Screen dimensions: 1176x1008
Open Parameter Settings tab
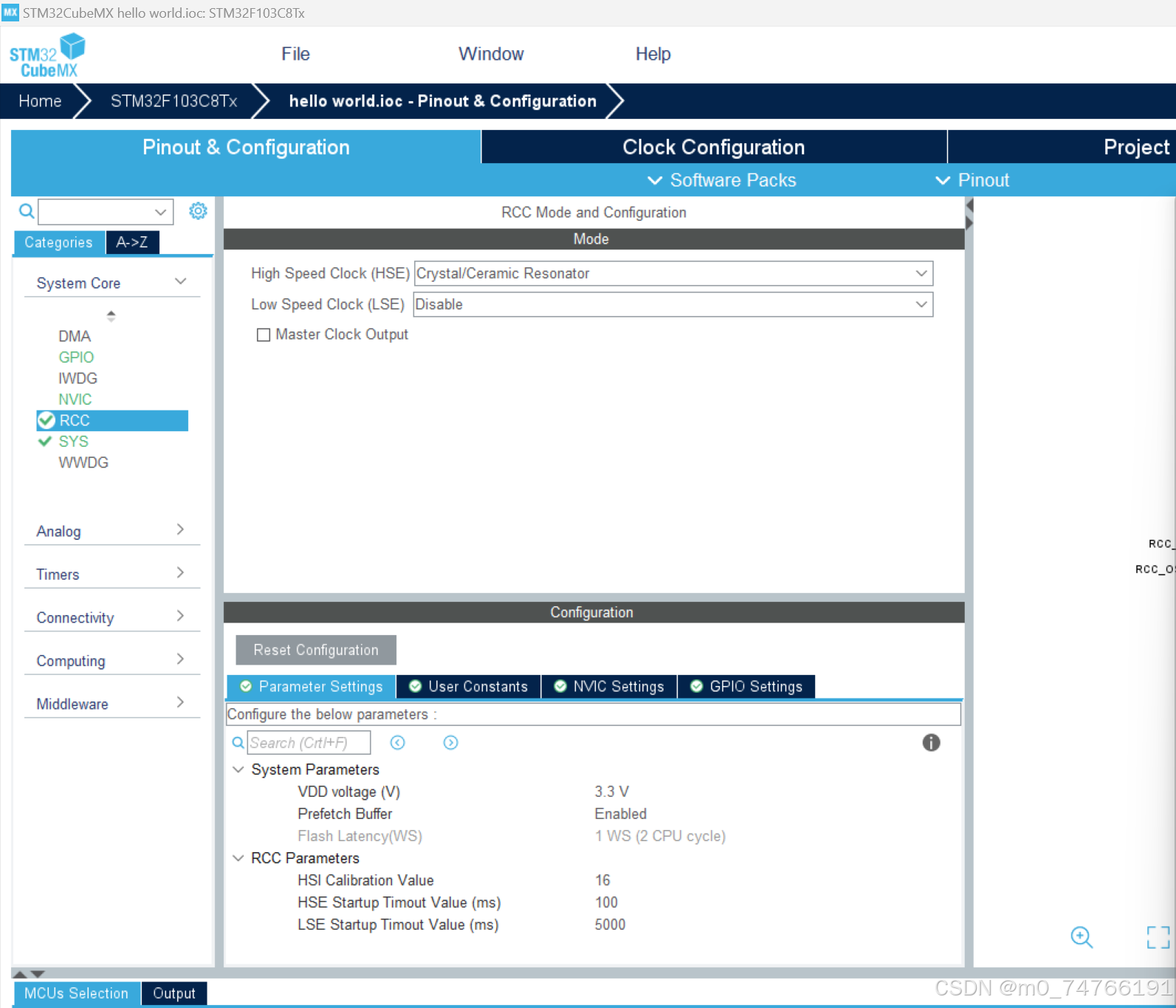(x=311, y=687)
